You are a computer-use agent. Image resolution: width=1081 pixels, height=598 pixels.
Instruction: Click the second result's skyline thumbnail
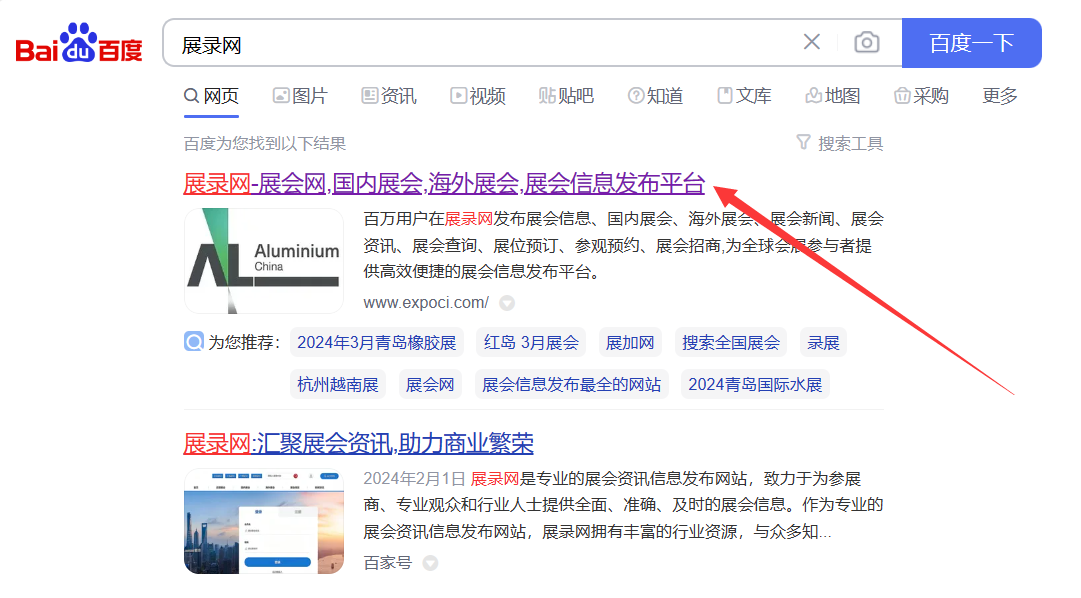point(263,521)
